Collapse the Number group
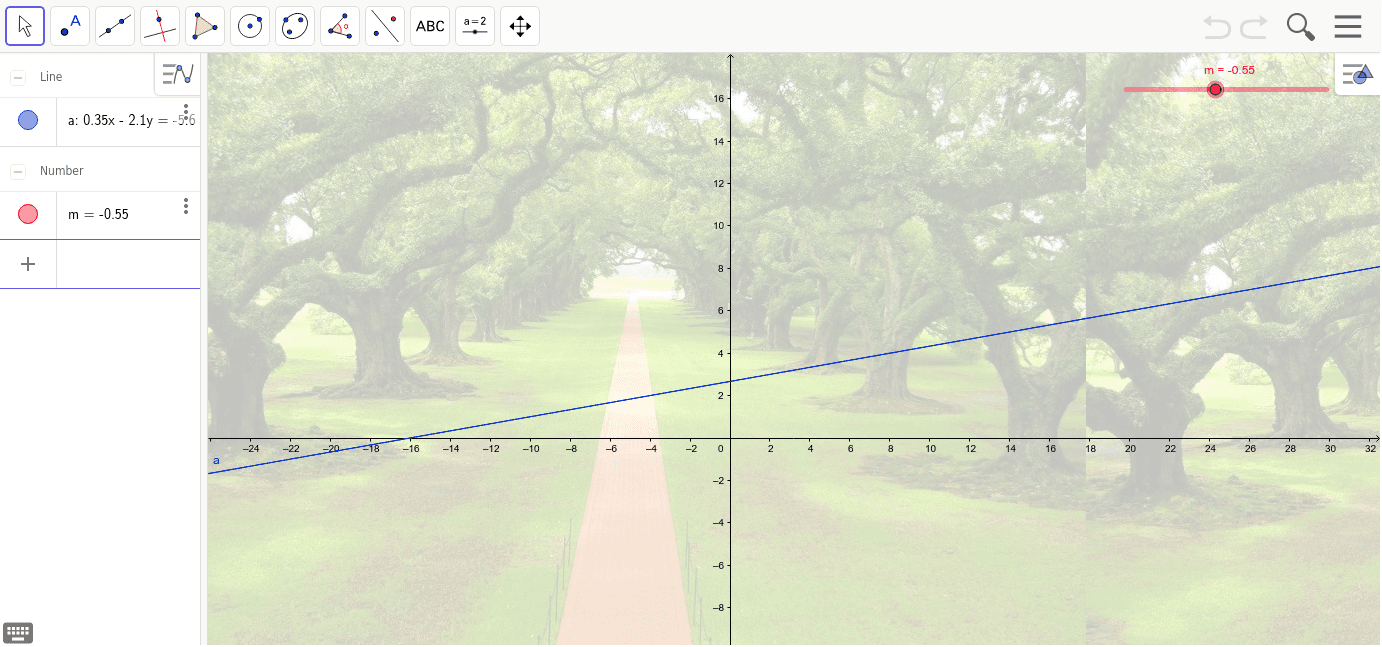Screen dimensions: 1382x647 [x=18, y=171]
